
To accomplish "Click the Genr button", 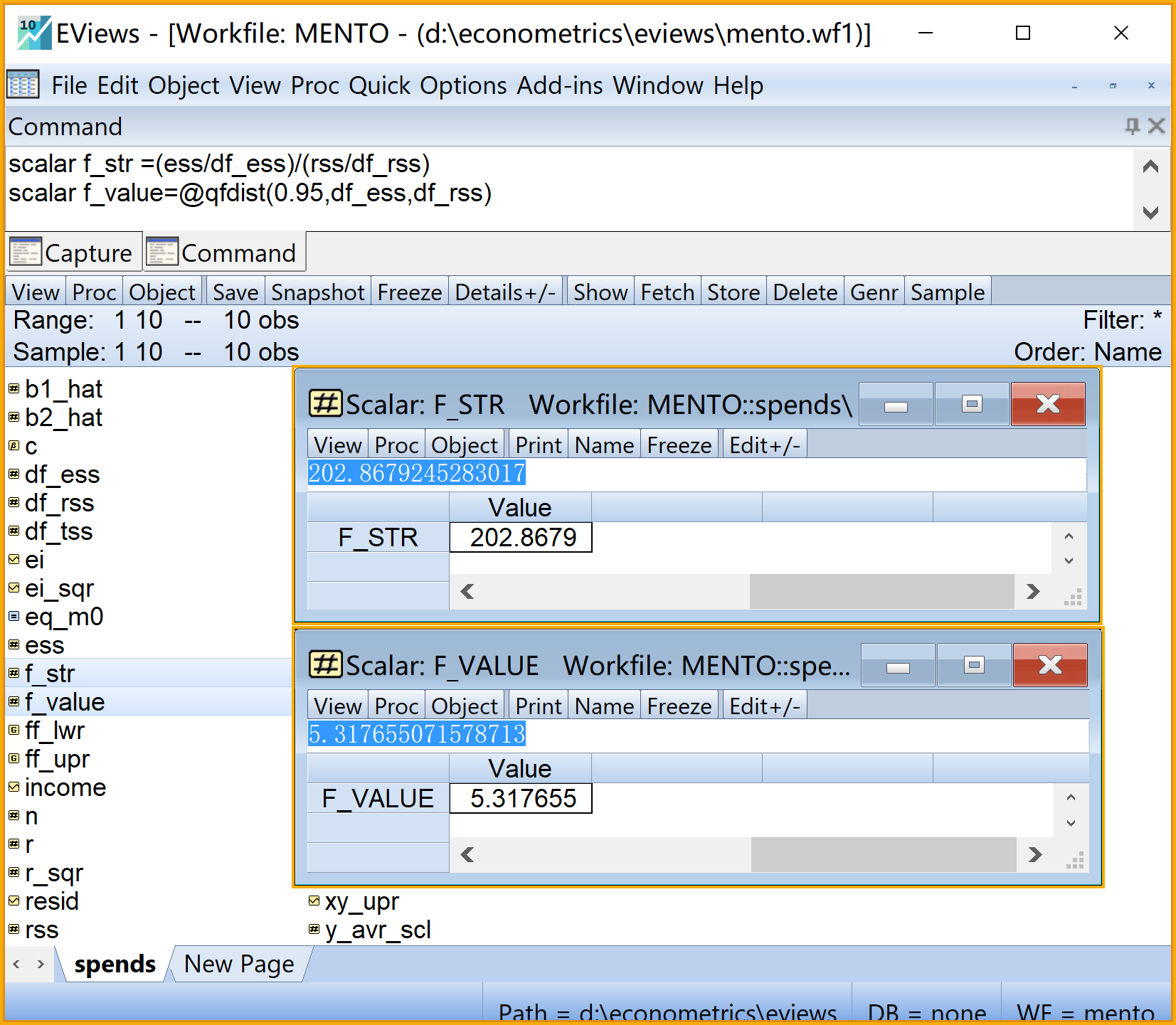I will click(x=874, y=292).
